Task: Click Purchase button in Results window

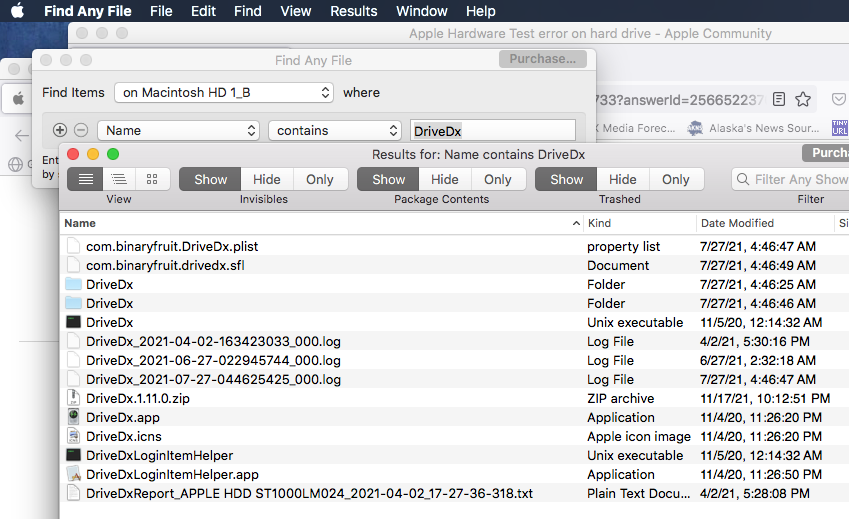Action: click(x=825, y=153)
